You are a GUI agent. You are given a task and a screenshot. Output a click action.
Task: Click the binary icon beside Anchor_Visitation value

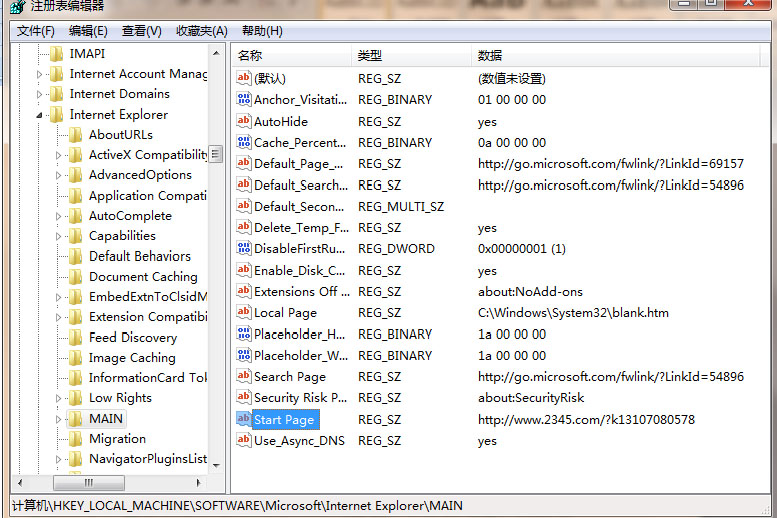click(x=244, y=100)
